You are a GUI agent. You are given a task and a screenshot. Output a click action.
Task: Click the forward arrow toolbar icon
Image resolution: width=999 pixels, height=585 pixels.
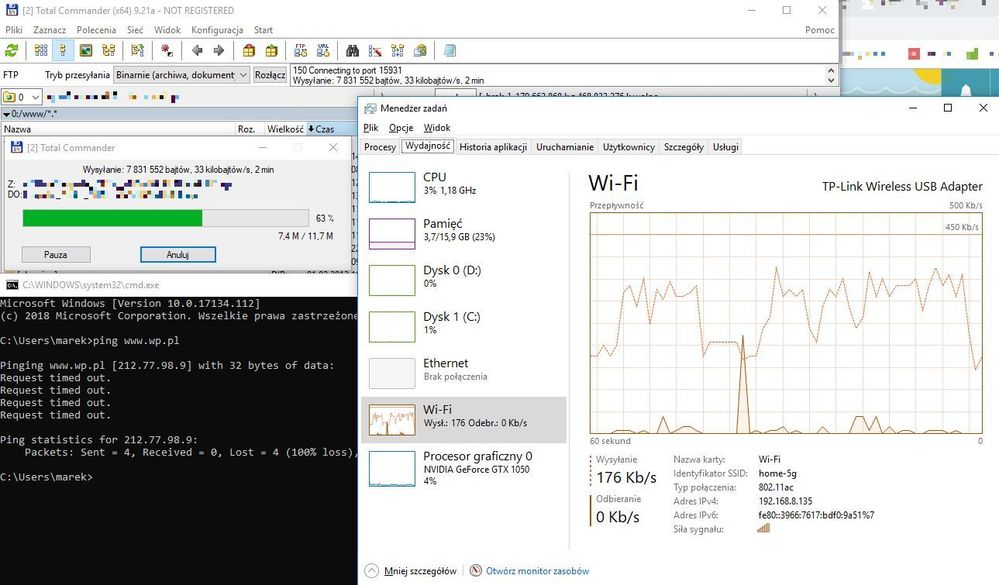coord(218,50)
